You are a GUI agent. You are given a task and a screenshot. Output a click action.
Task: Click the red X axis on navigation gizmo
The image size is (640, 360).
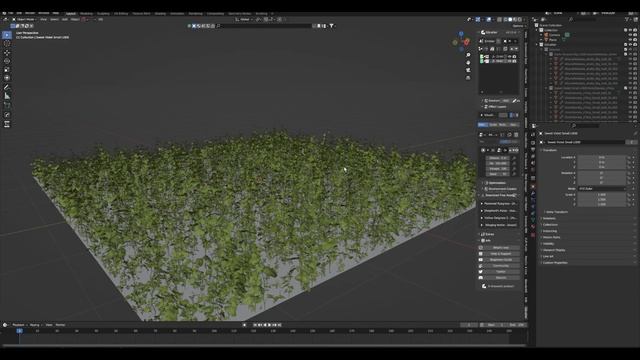[x=467, y=42]
